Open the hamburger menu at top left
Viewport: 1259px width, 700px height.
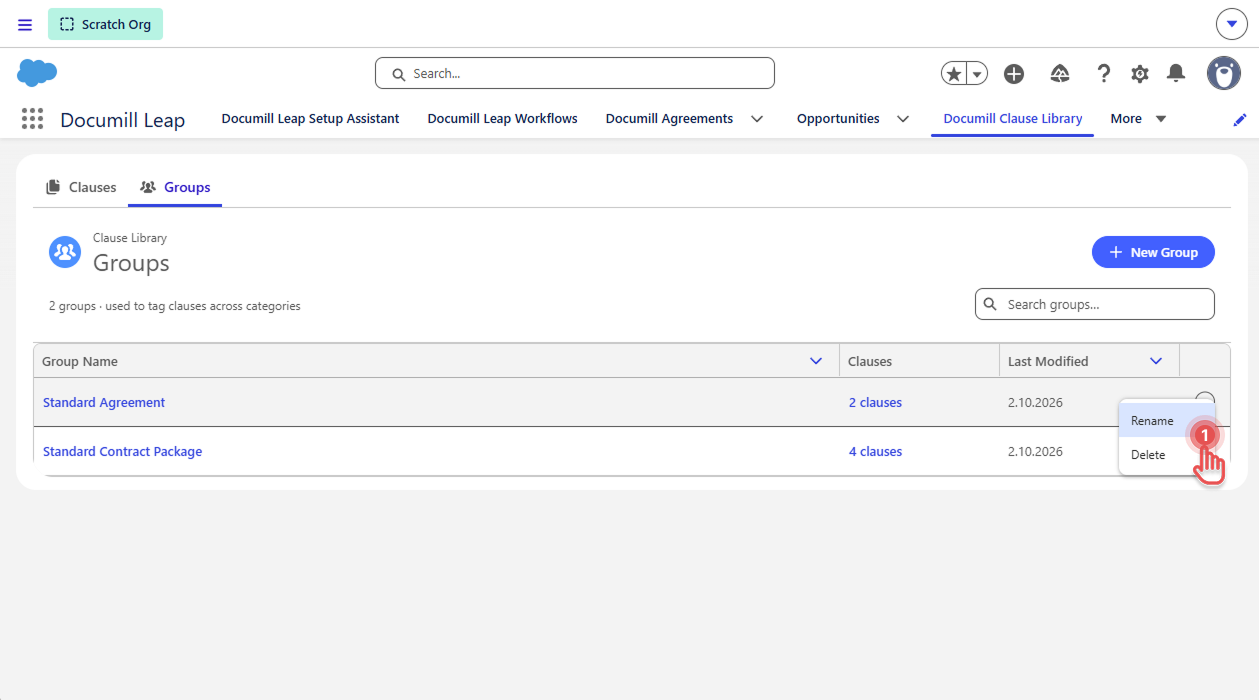coord(25,25)
